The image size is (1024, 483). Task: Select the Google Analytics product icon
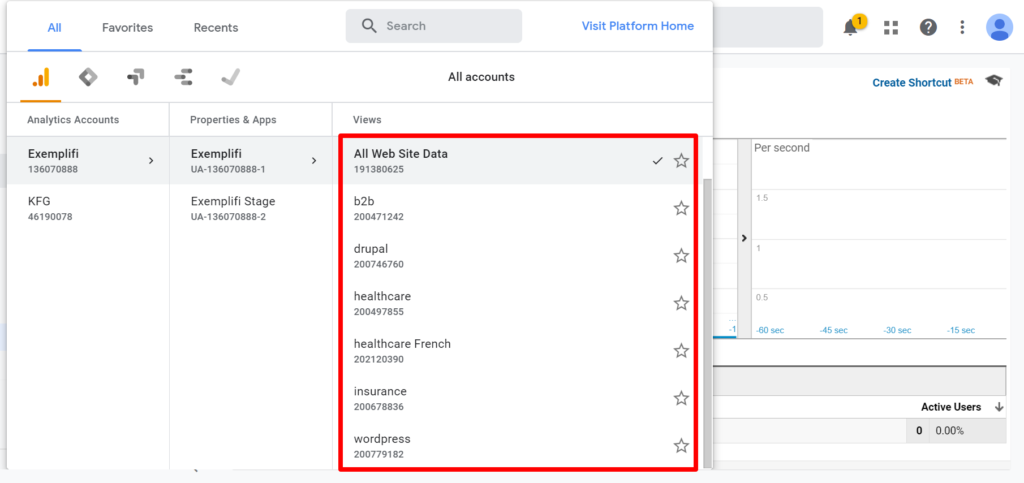40,78
